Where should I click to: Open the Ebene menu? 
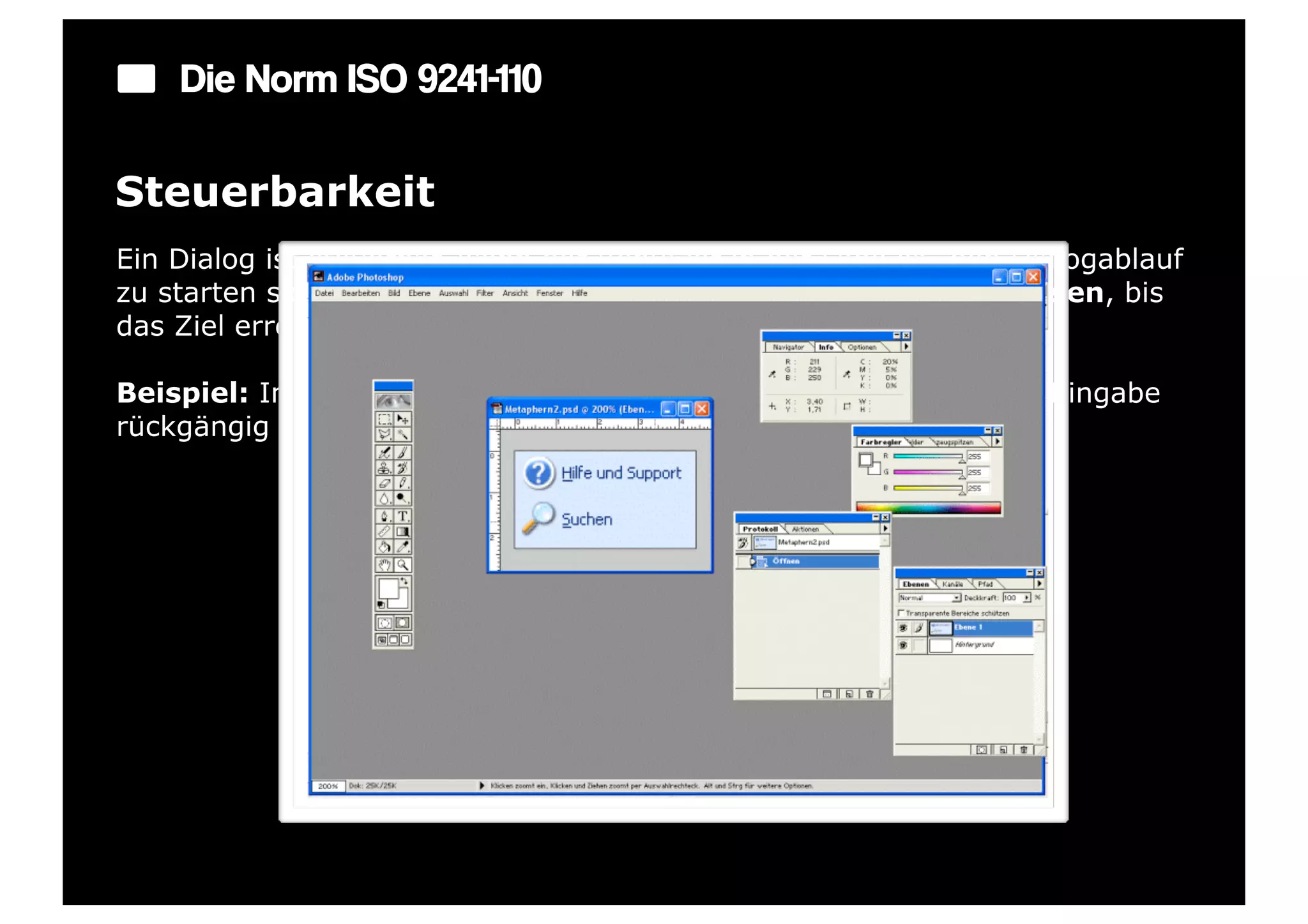pos(420,293)
